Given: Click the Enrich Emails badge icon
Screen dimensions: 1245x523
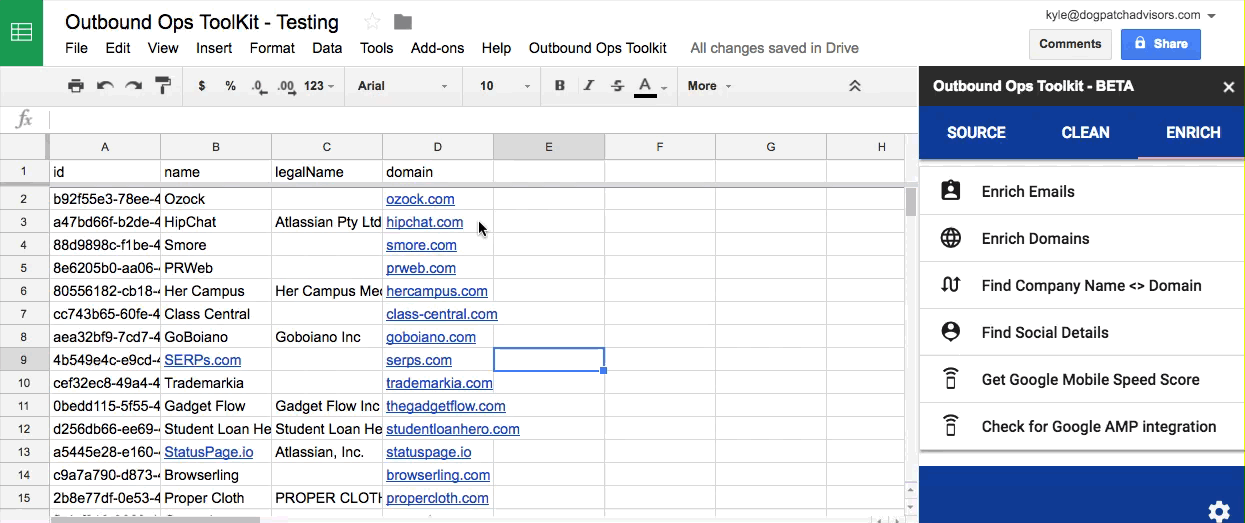Looking at the screenshot, I should click(951, 191).
